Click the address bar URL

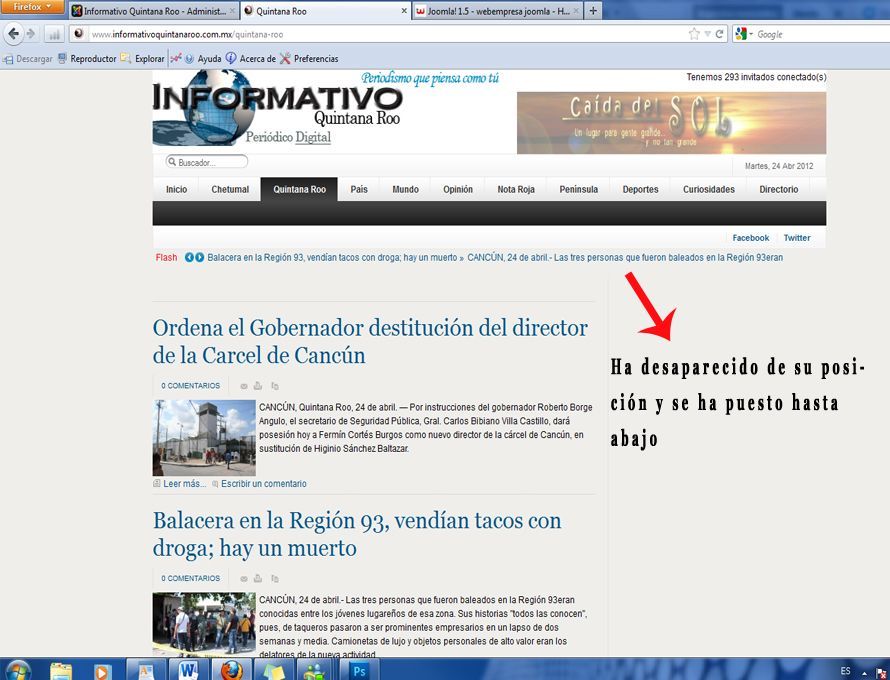coord(187,34)
